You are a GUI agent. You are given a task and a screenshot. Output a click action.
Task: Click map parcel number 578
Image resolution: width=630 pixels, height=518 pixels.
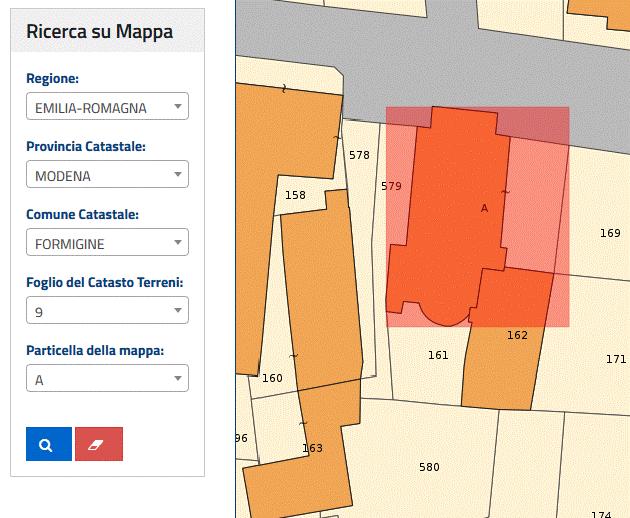click(359, 155)
